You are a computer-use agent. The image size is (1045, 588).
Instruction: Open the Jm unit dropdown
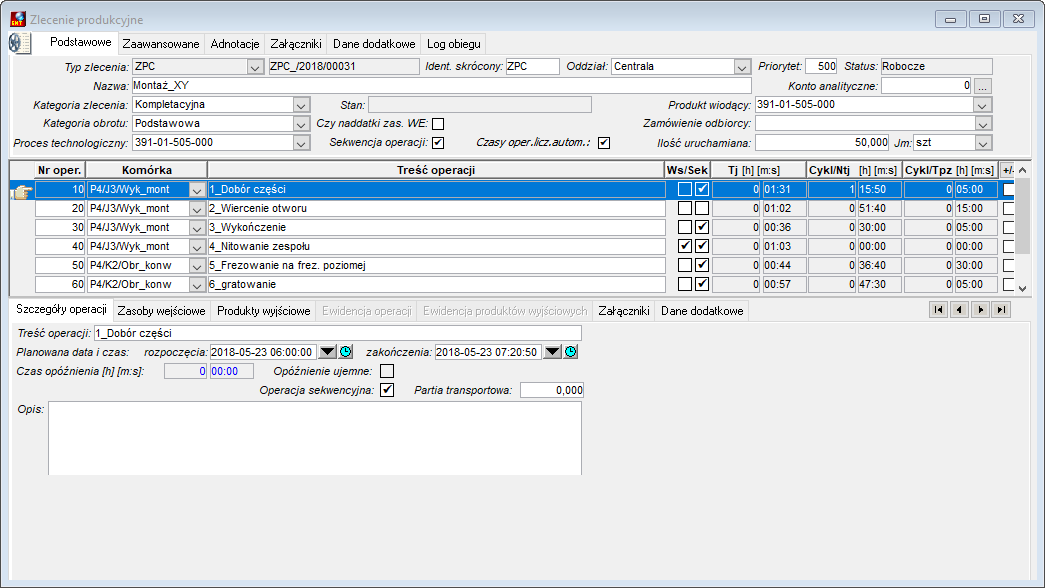tap(982, 143)
